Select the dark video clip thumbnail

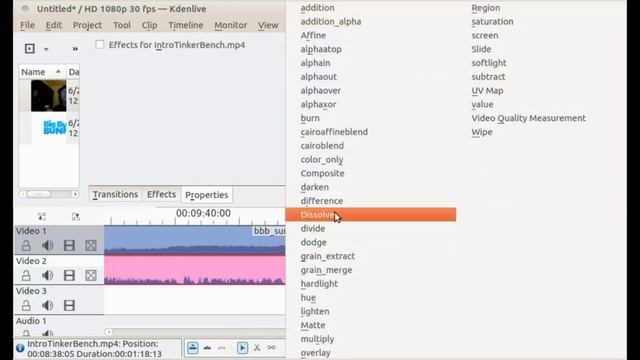48,96
